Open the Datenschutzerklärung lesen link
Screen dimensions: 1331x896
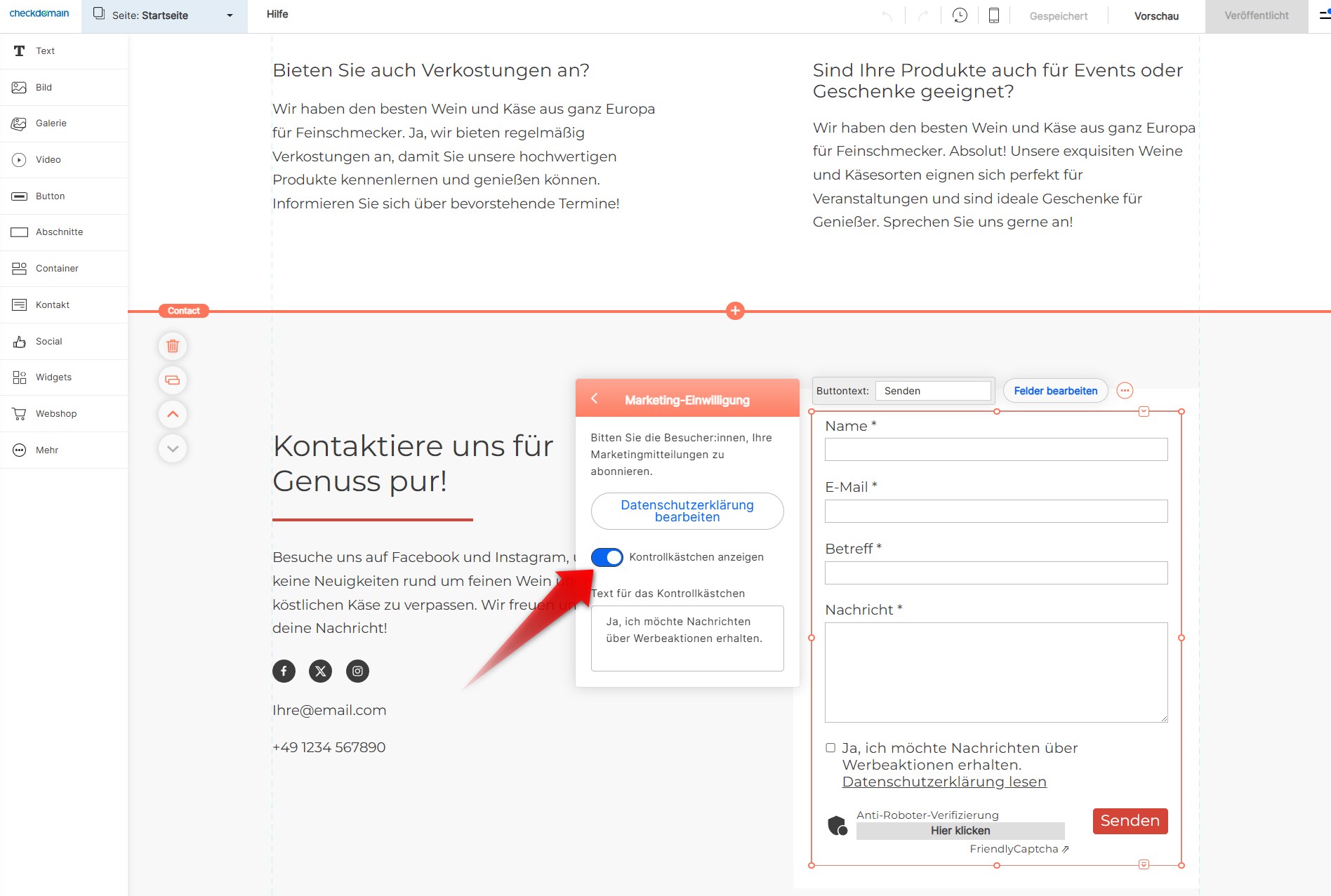(x=943, y=782)
